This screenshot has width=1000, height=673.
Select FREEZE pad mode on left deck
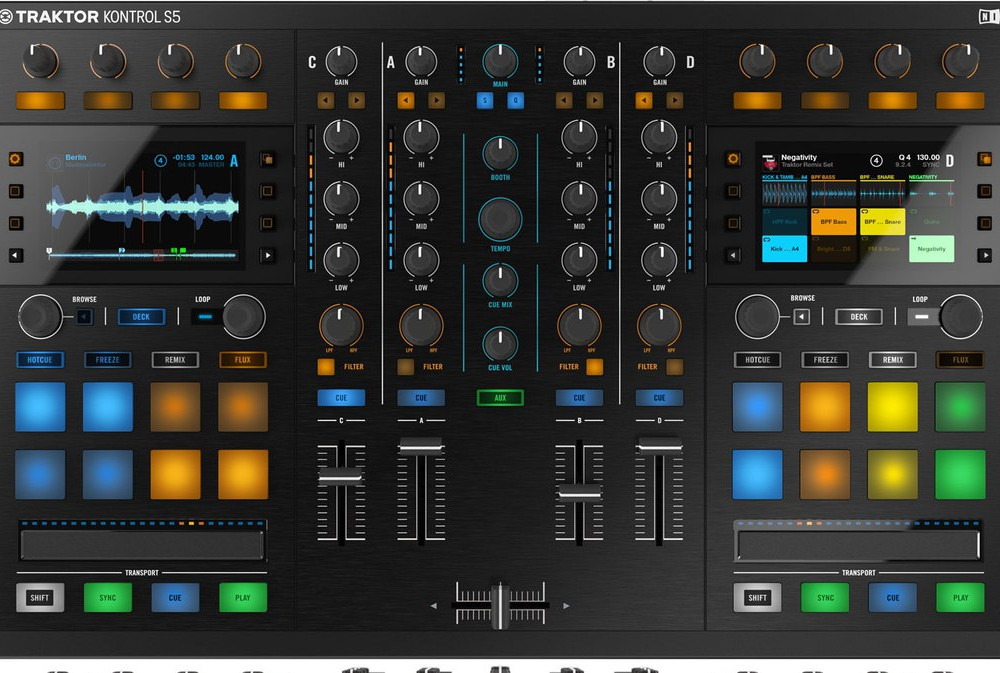(108, 360)
